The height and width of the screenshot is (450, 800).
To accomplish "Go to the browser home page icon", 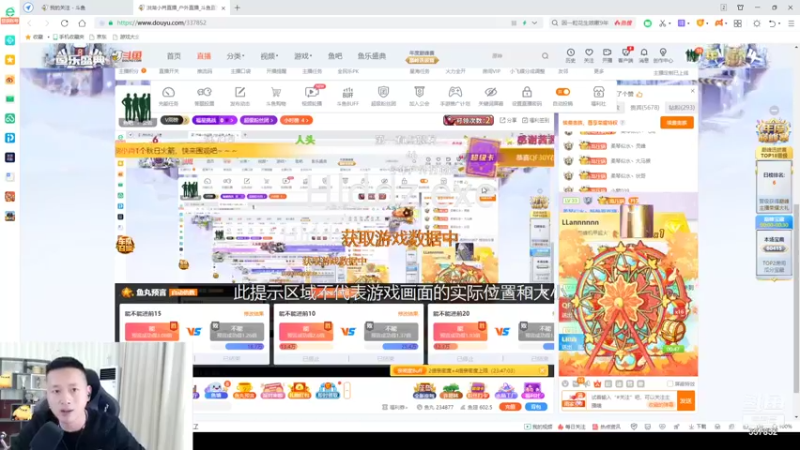I will click(82, 23).
